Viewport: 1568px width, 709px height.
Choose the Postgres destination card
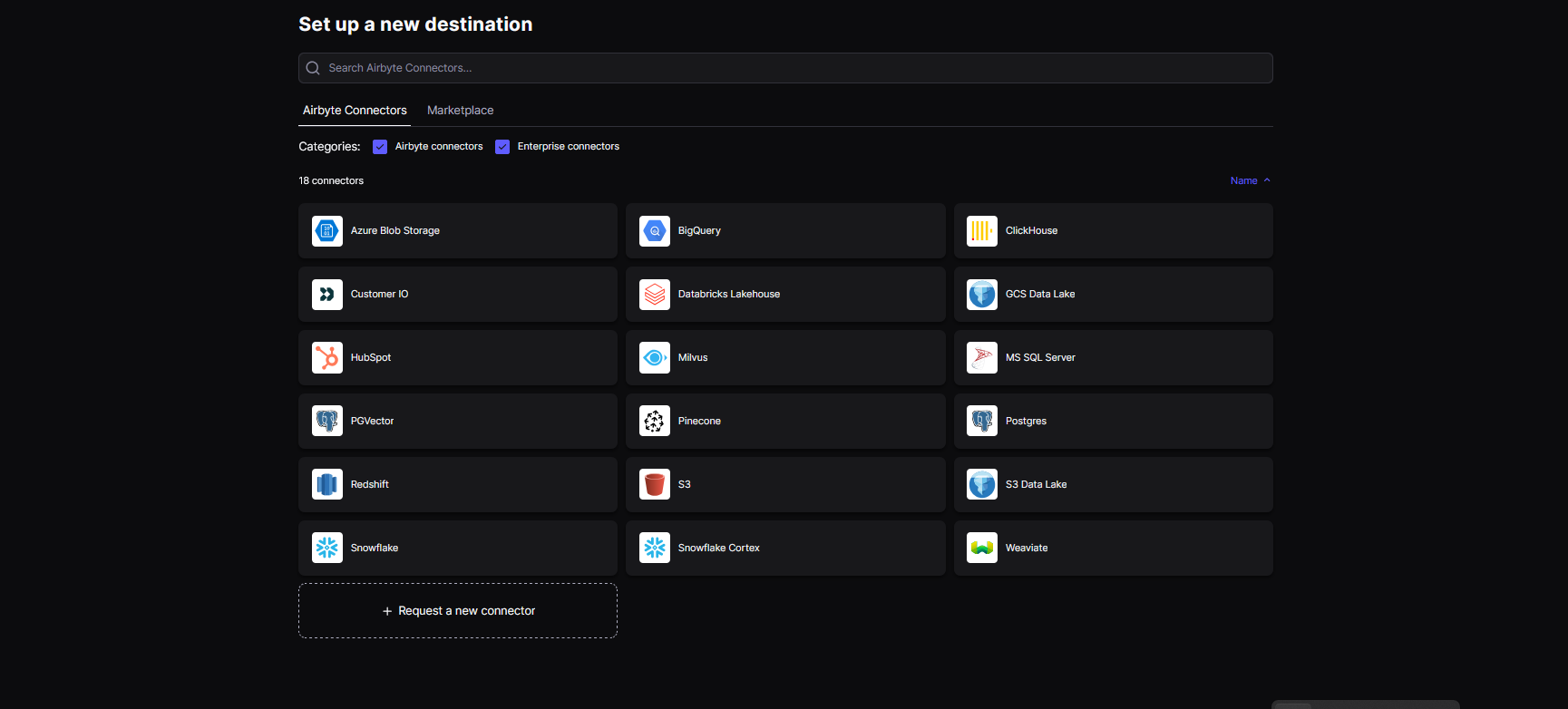(1113, 422)
